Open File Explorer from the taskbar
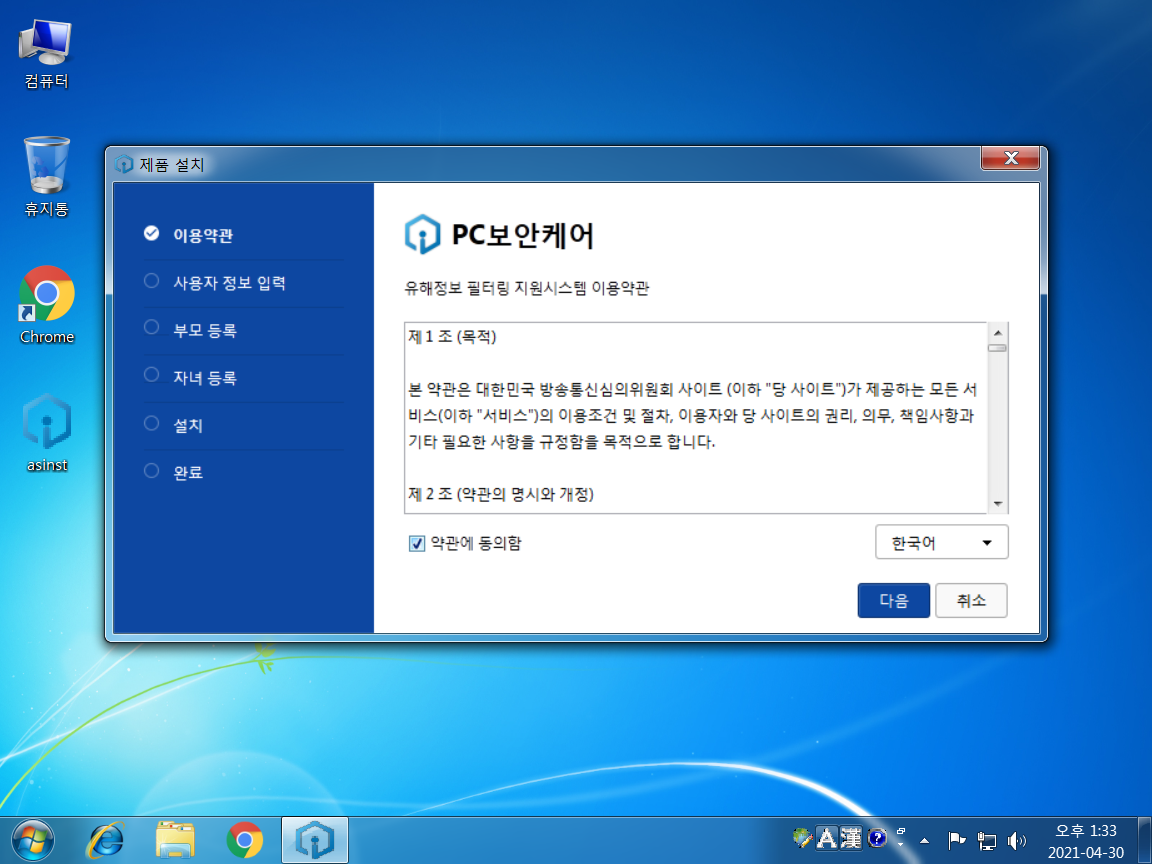 coord(175,840)
